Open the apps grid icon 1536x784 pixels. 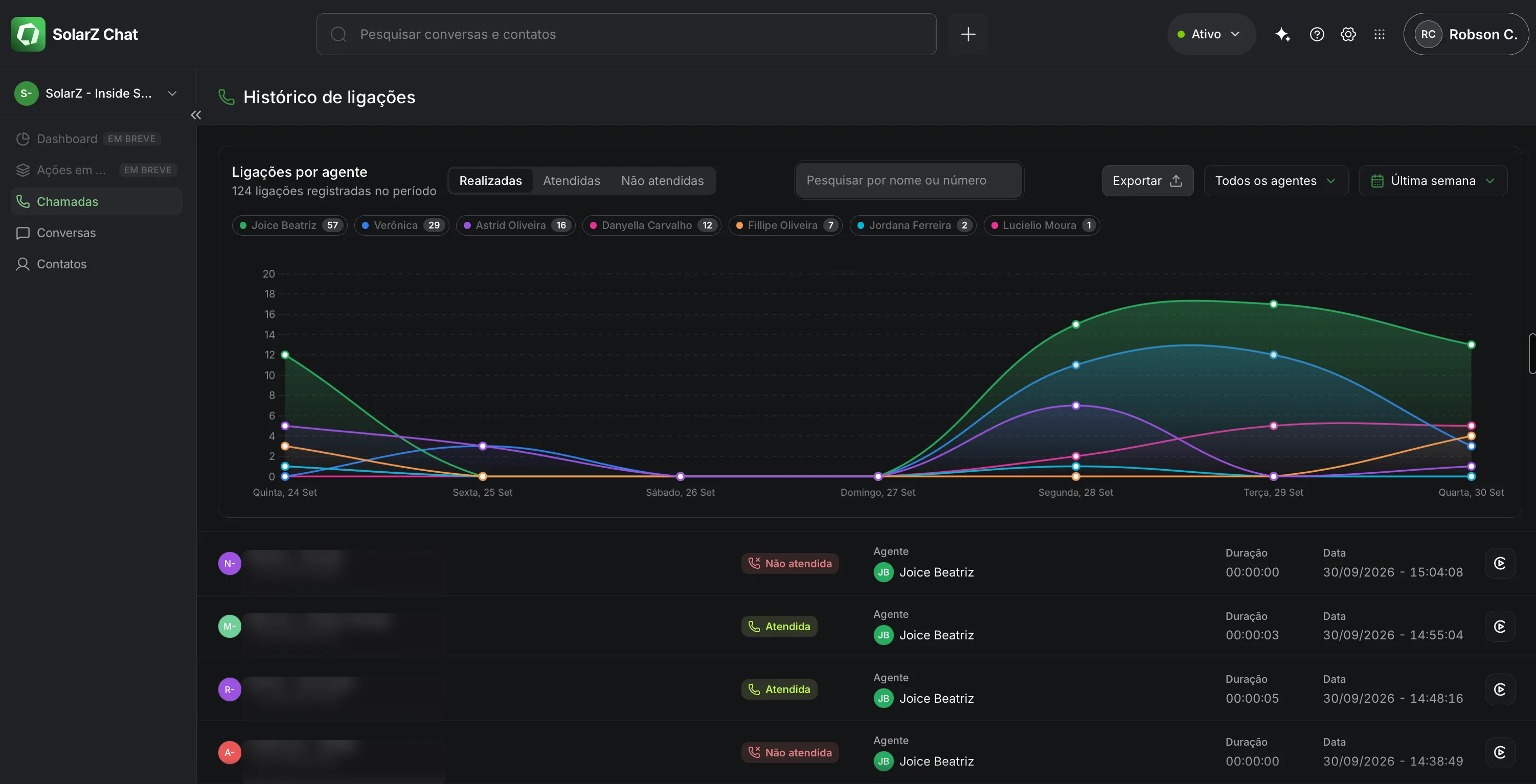coord(1379,35)
